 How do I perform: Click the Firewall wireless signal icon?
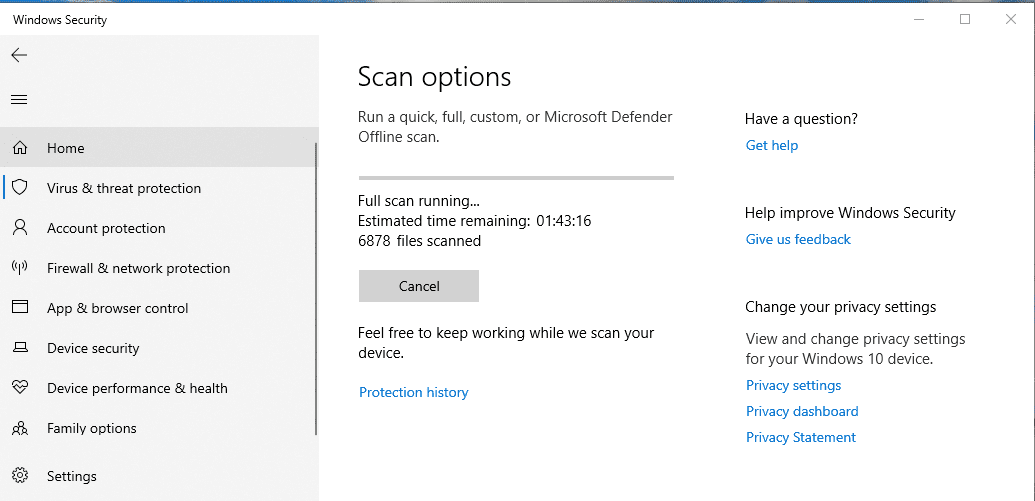coord(20,268)
